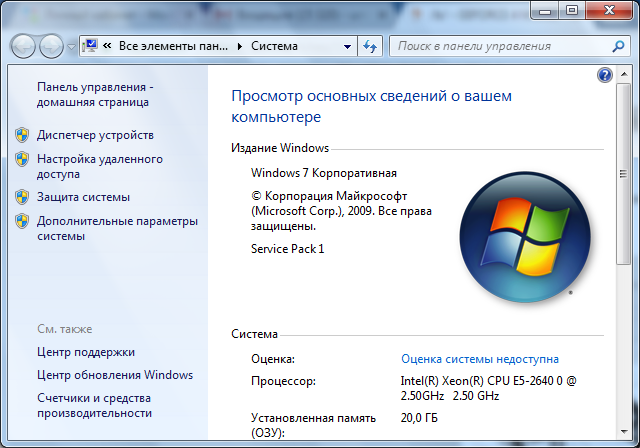Click shield icon beside 'Защита системы'
This screenshot has width=640, height=448.
pos(22,197)
